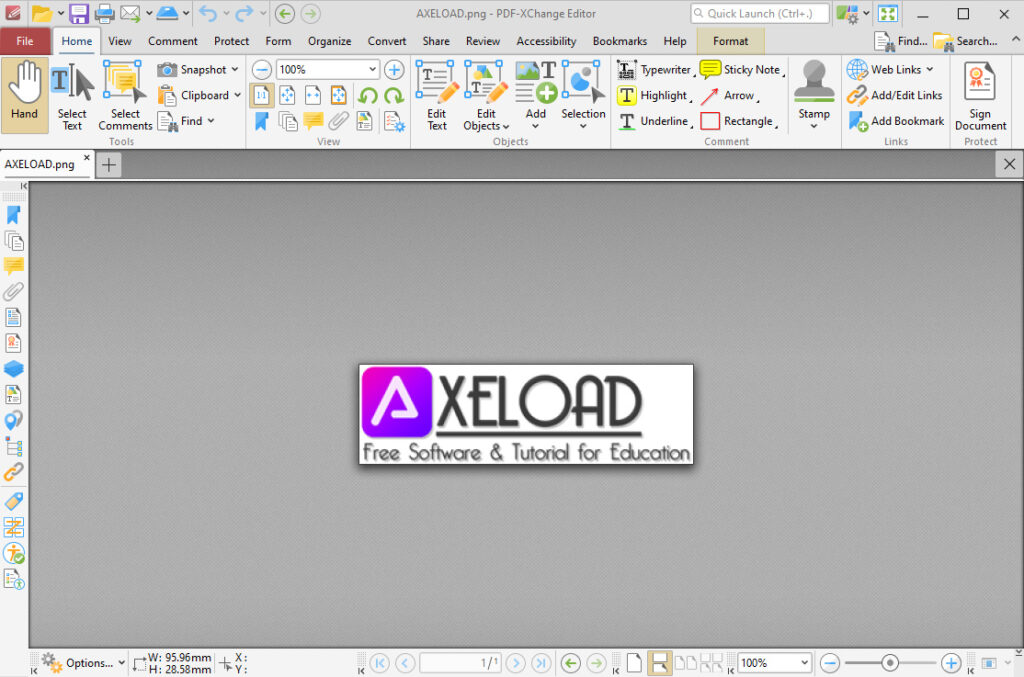Open the Layers pane in left sidebar
1024x677 pixels.
[13, 369]
